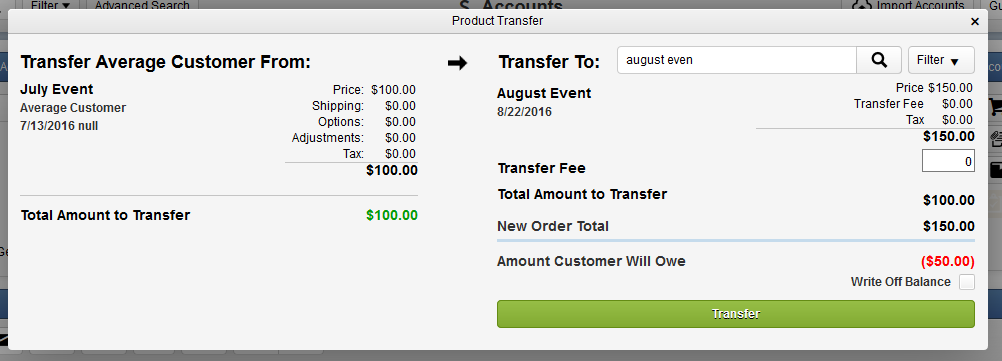The image size is (1002, 361).
Task: Enable the Write Off Balance checkbox
Action: point(967,282)
